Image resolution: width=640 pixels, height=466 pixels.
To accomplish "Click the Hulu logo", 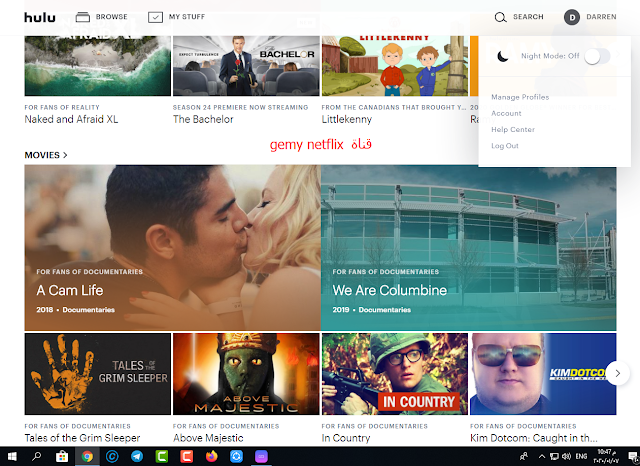I will [x=40, y=17].
